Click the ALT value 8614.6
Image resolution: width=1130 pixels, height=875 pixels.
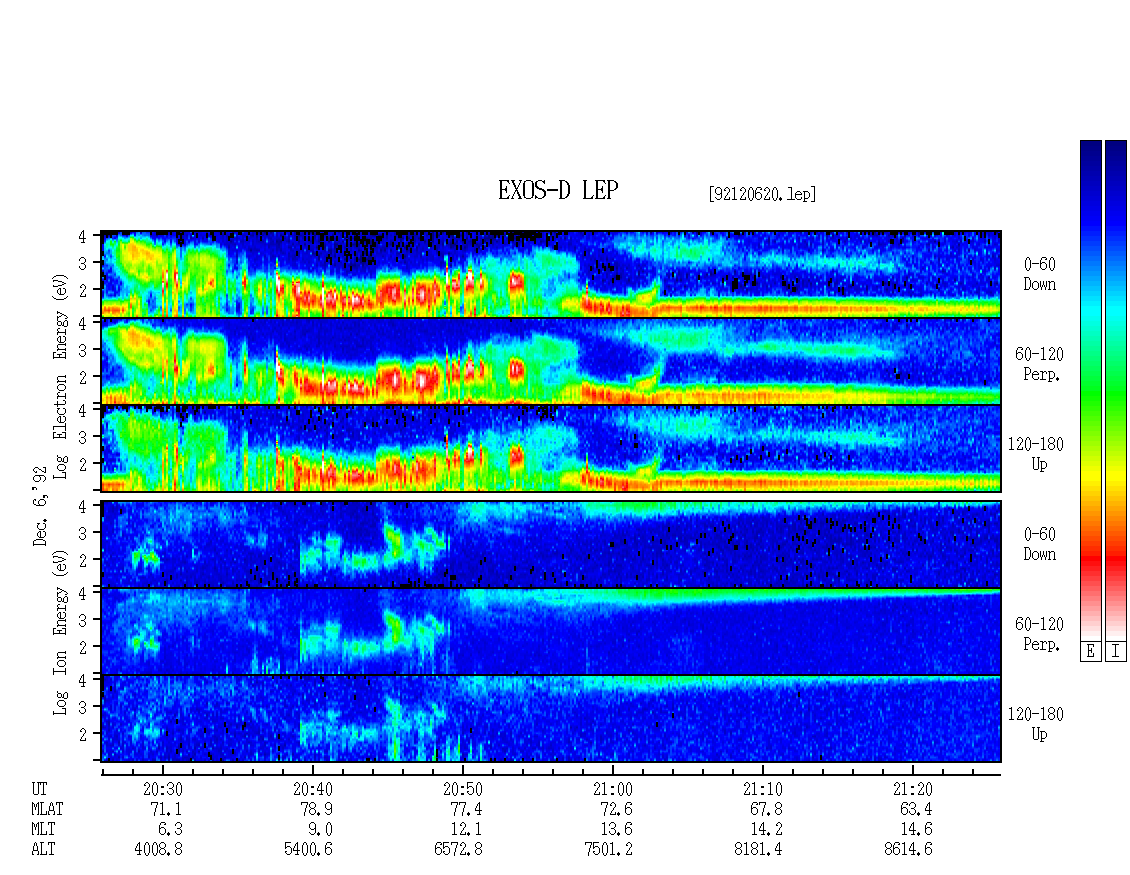[908, 850]
